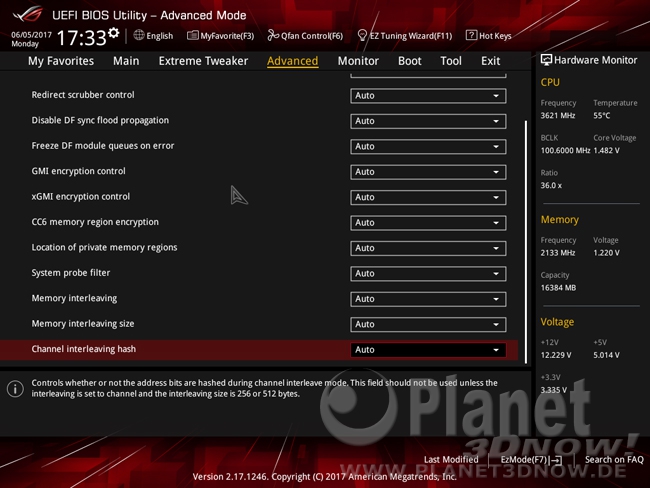Open xGMI encryption control dropdown

tap(428, 197)
